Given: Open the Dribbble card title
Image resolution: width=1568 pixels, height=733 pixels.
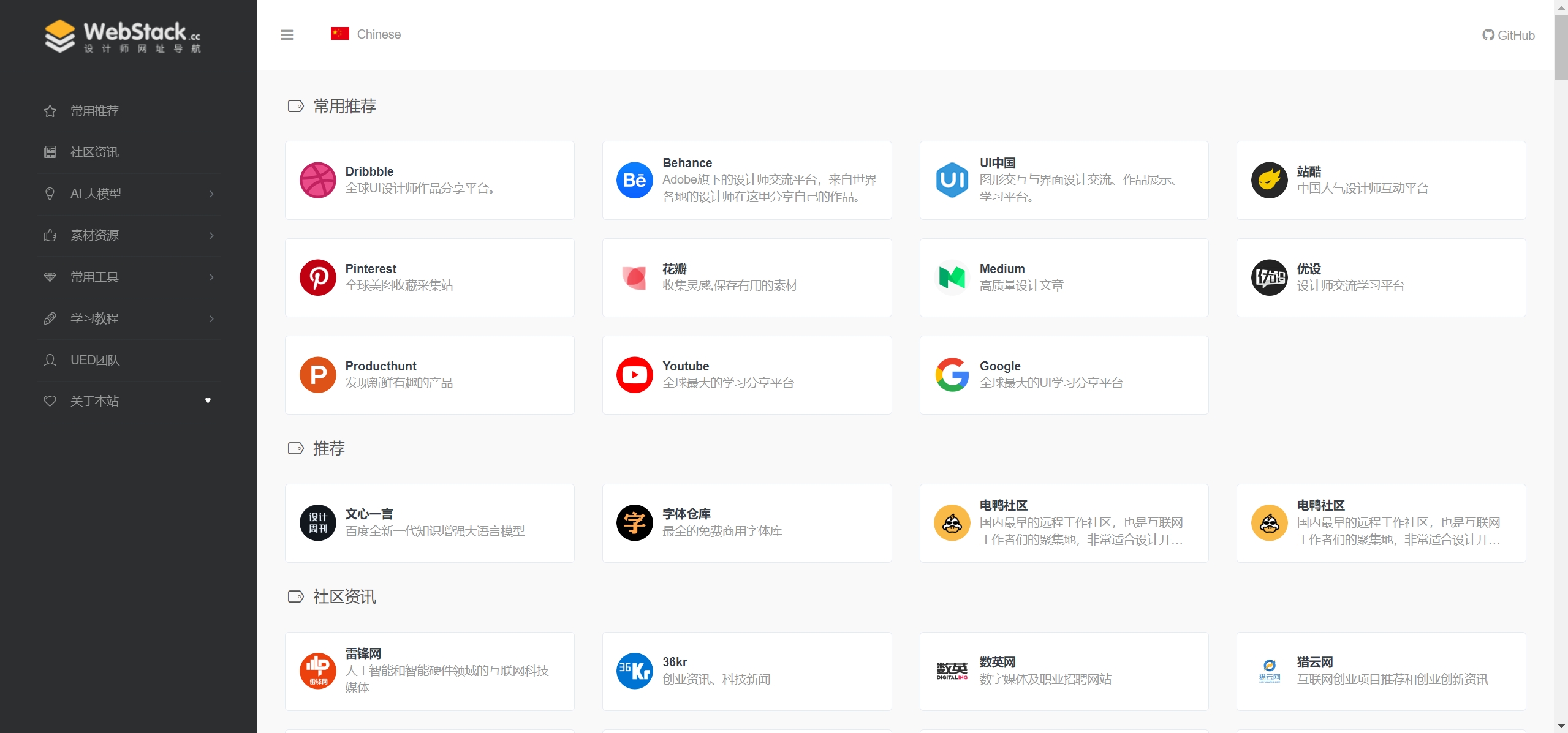Looking at the screenshot, I should click(x=369, y=171).
